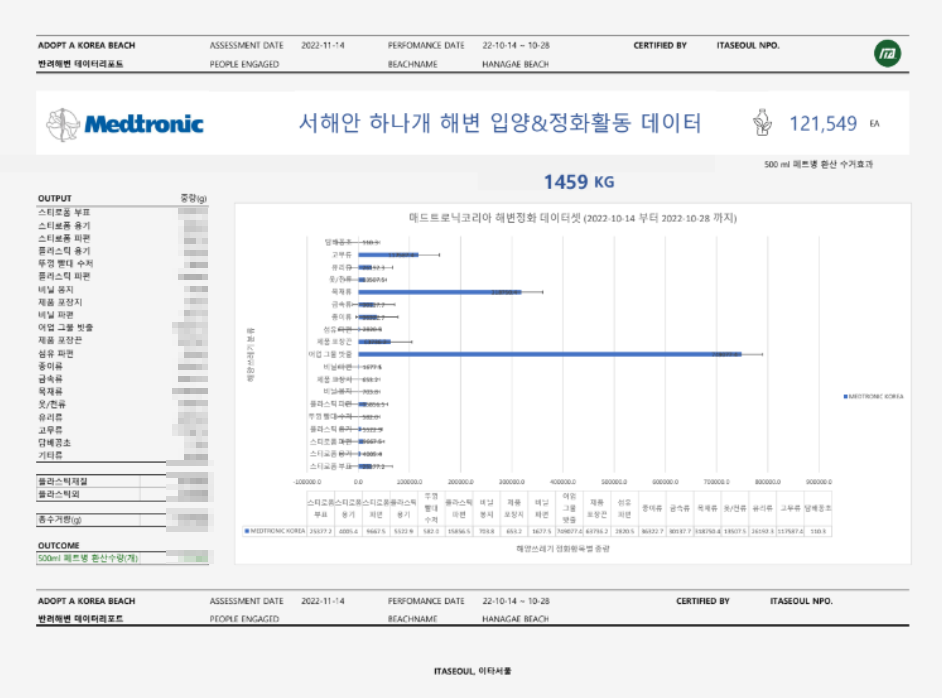The width and height of the screenshot is (942, 698).
Task: Click the 고무류 bar in the chart
Action: pos(388,255)
